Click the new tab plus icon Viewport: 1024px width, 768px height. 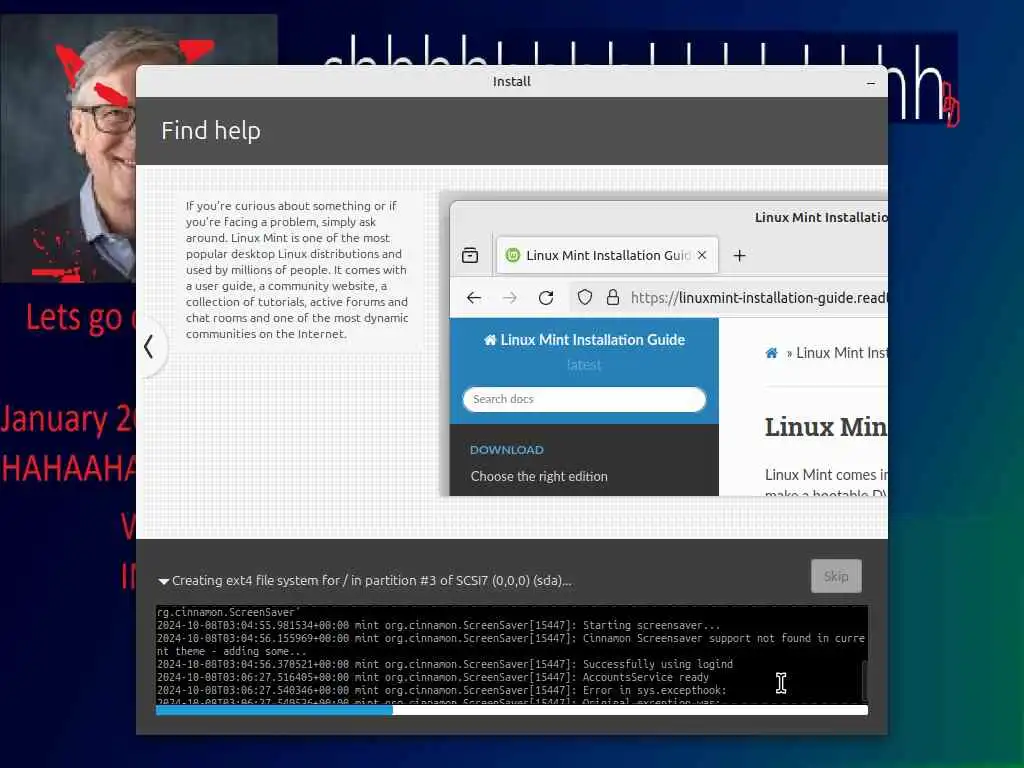pos(739,255)
